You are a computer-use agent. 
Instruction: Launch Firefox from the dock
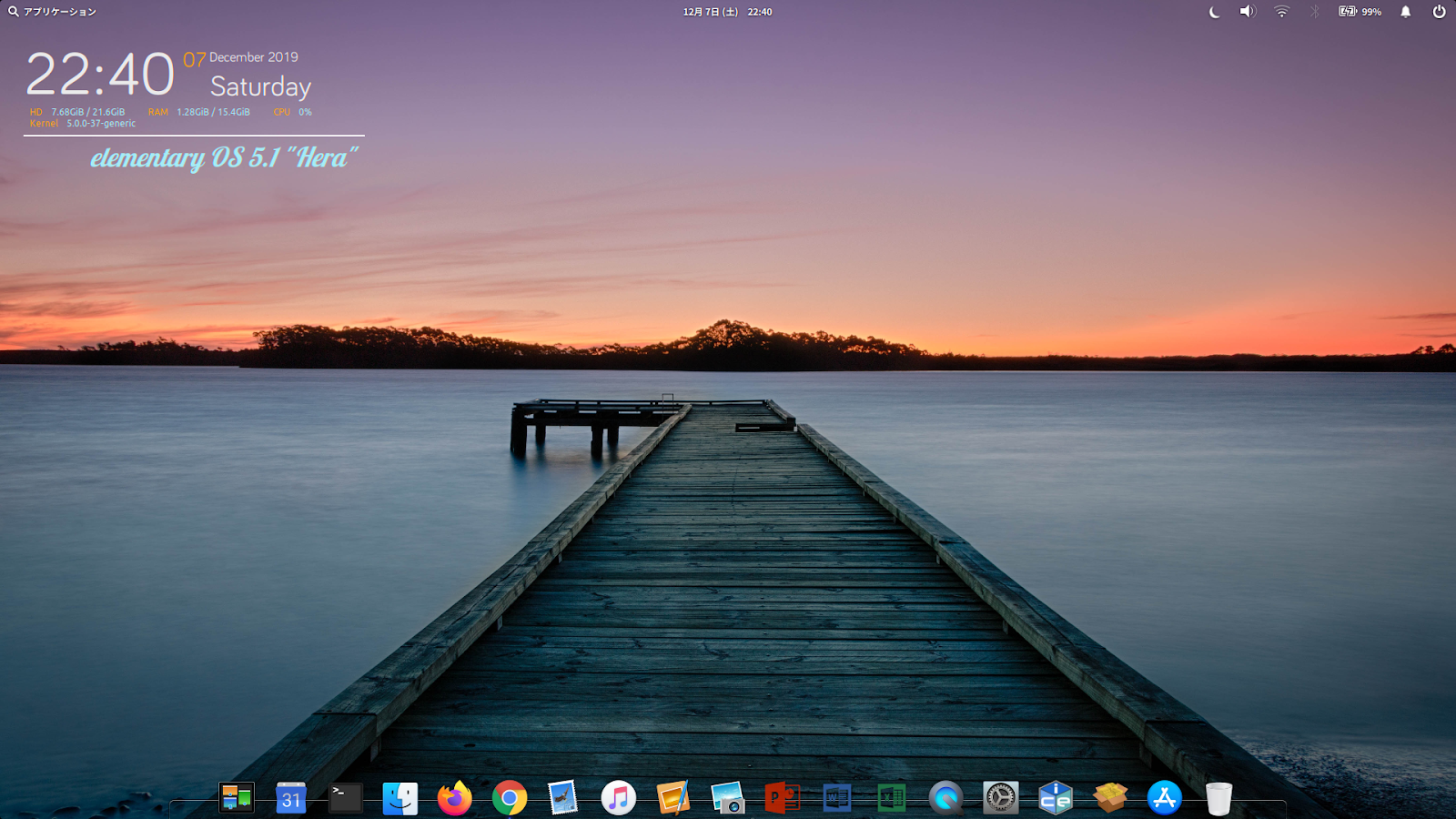[x=455, y=798]
